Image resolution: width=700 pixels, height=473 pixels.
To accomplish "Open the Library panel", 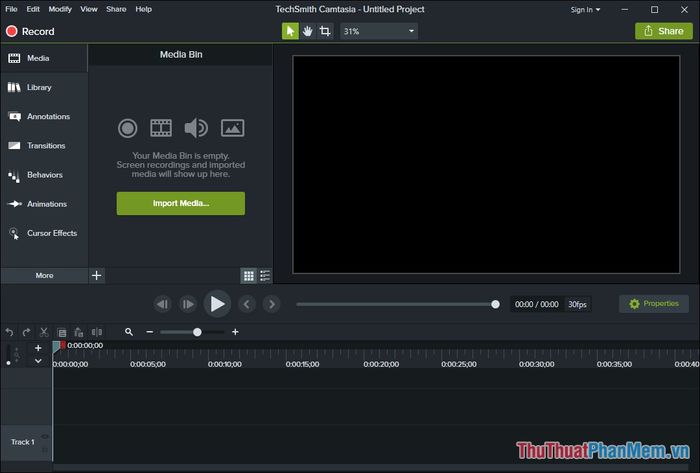I will click(x=44, y=87).
